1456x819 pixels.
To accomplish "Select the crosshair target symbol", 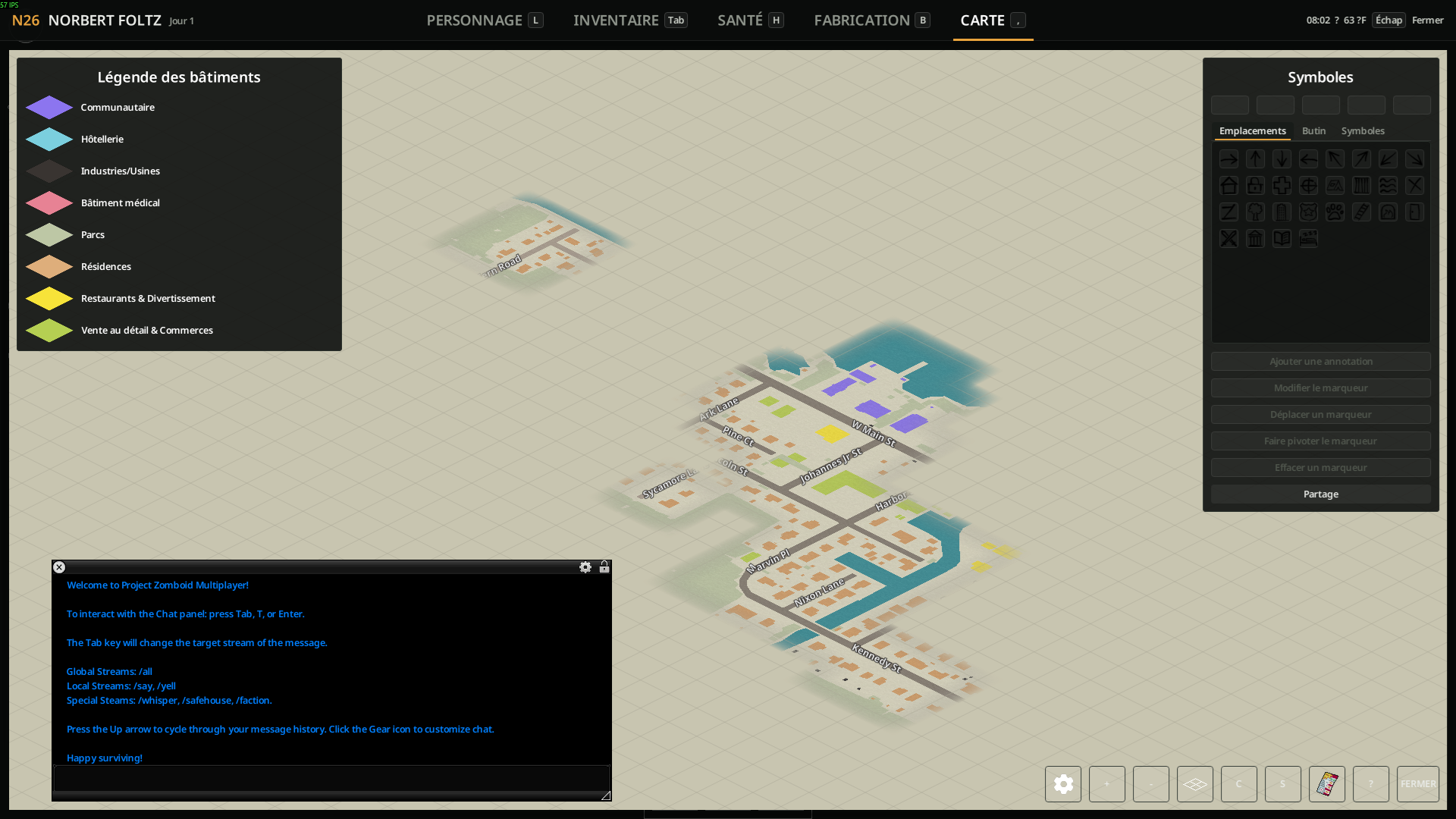I will click(1308, 185).
